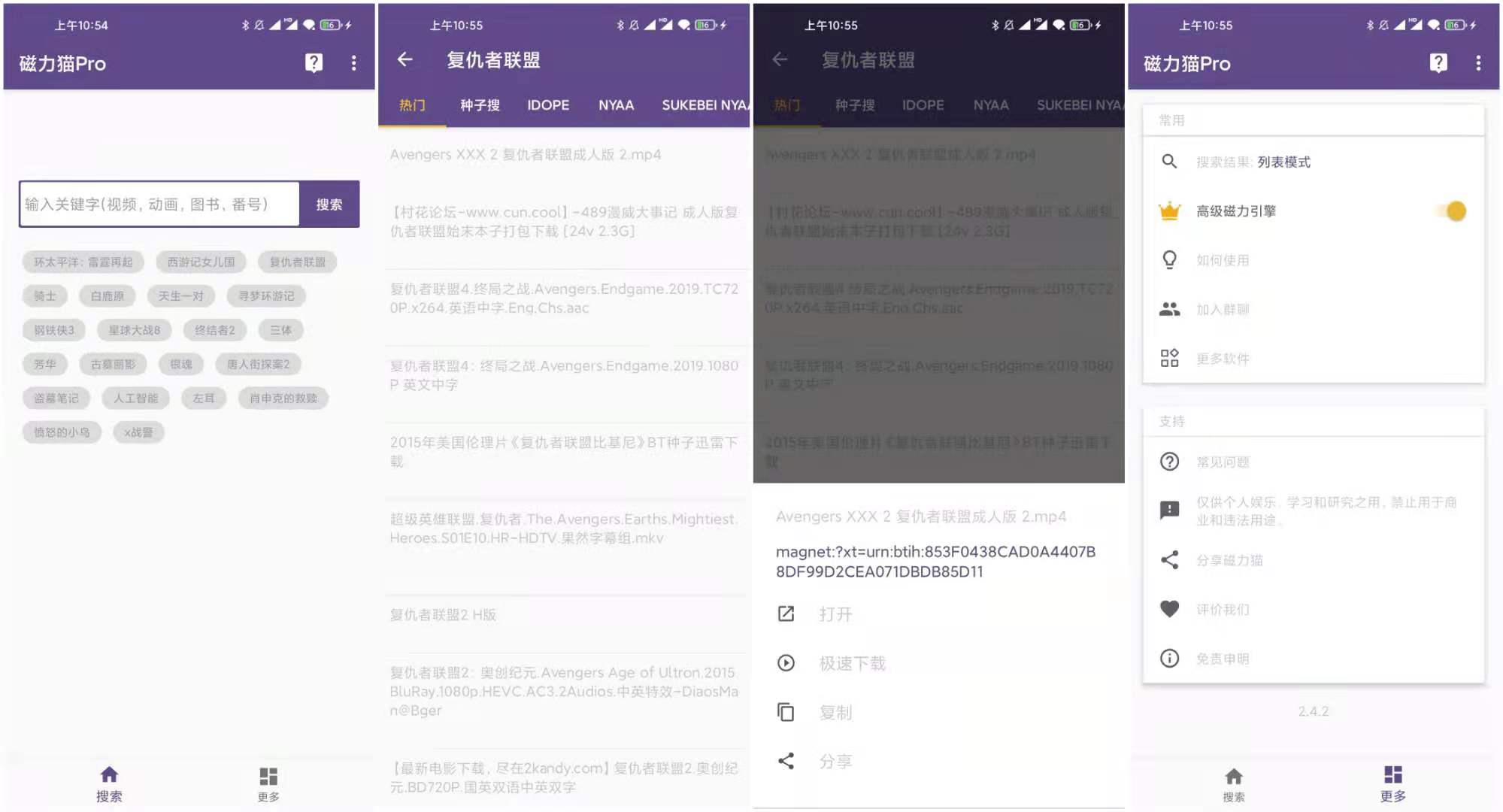Viewport: 1503px width, 812px height.
Task: Tap the 极速下载 fast download icon
Action: click(x=785, y=663)
